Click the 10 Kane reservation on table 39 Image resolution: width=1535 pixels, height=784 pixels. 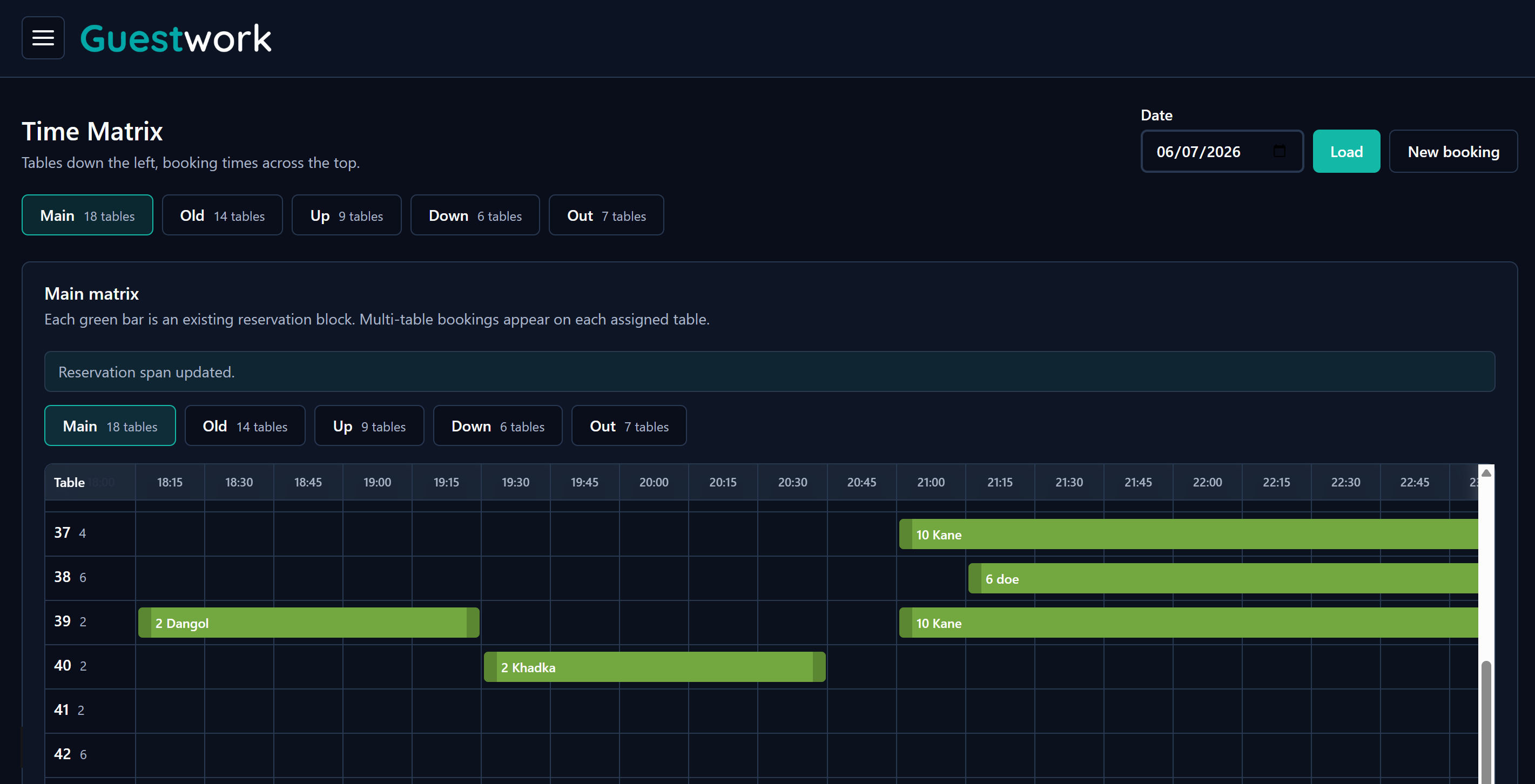[1189, 622]
